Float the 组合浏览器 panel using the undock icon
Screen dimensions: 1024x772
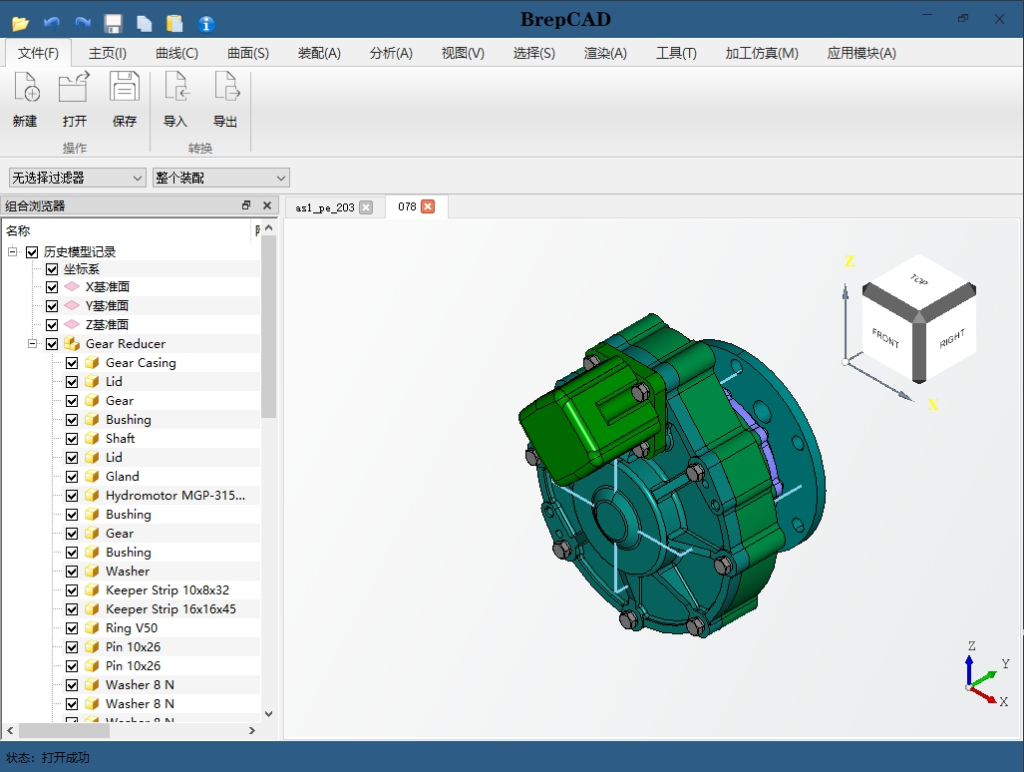pos(246,205)
